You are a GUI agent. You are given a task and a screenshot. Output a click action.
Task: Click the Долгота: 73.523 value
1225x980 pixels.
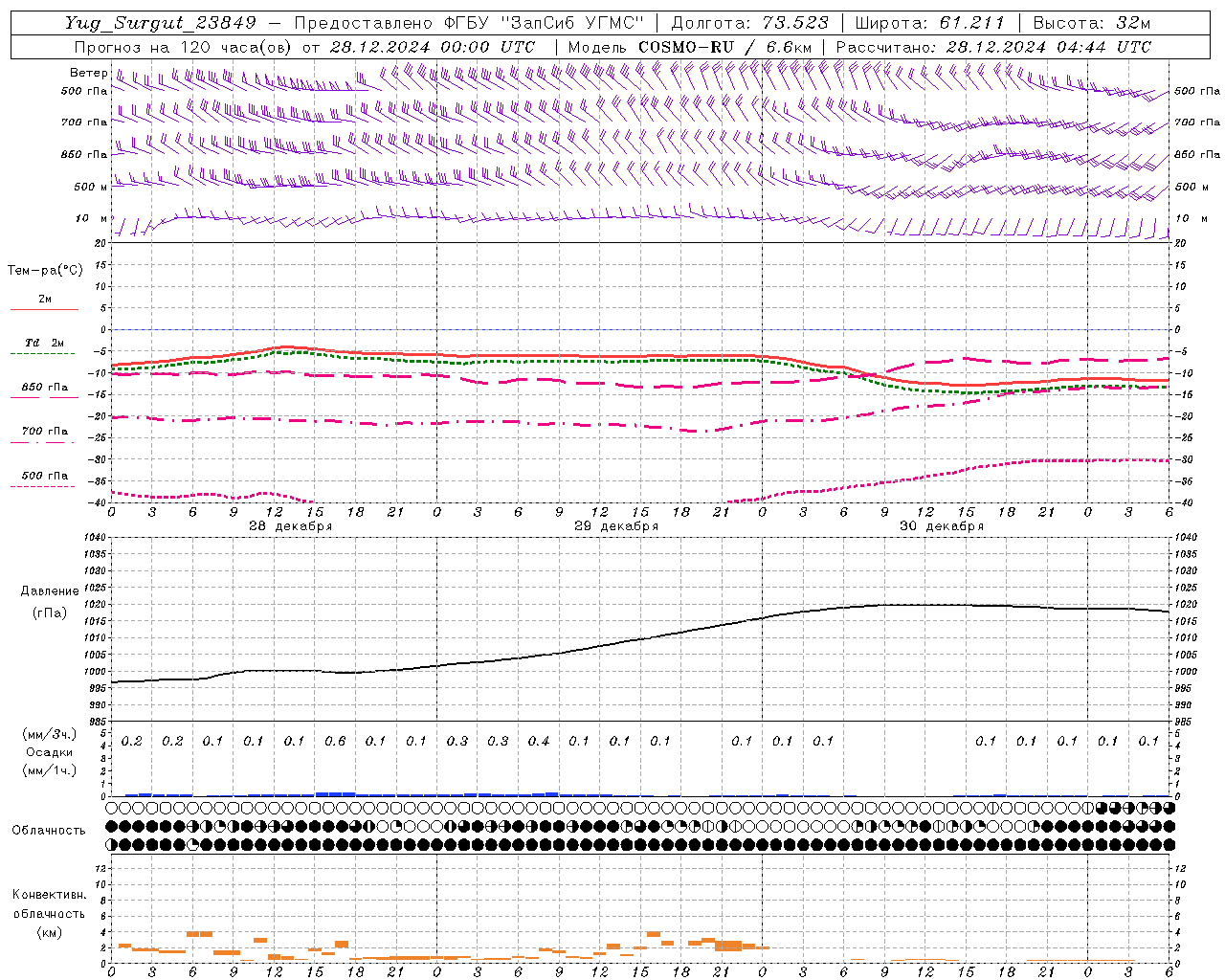click(x=749, y=23)
